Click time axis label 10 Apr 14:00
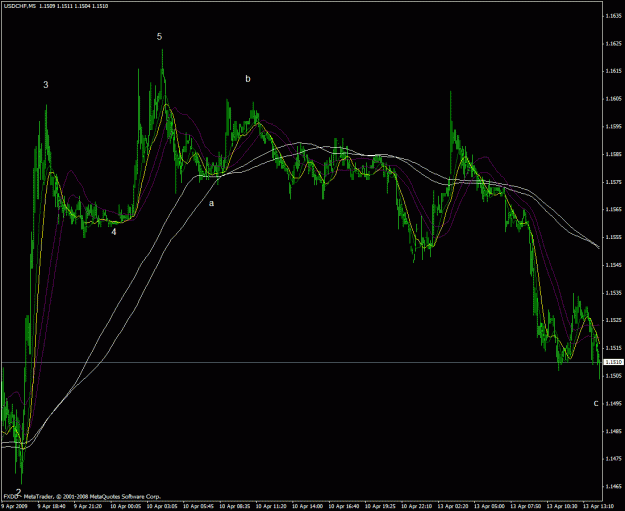The height and width of the screenshot is (511, 625). click(x=307, y=506)
